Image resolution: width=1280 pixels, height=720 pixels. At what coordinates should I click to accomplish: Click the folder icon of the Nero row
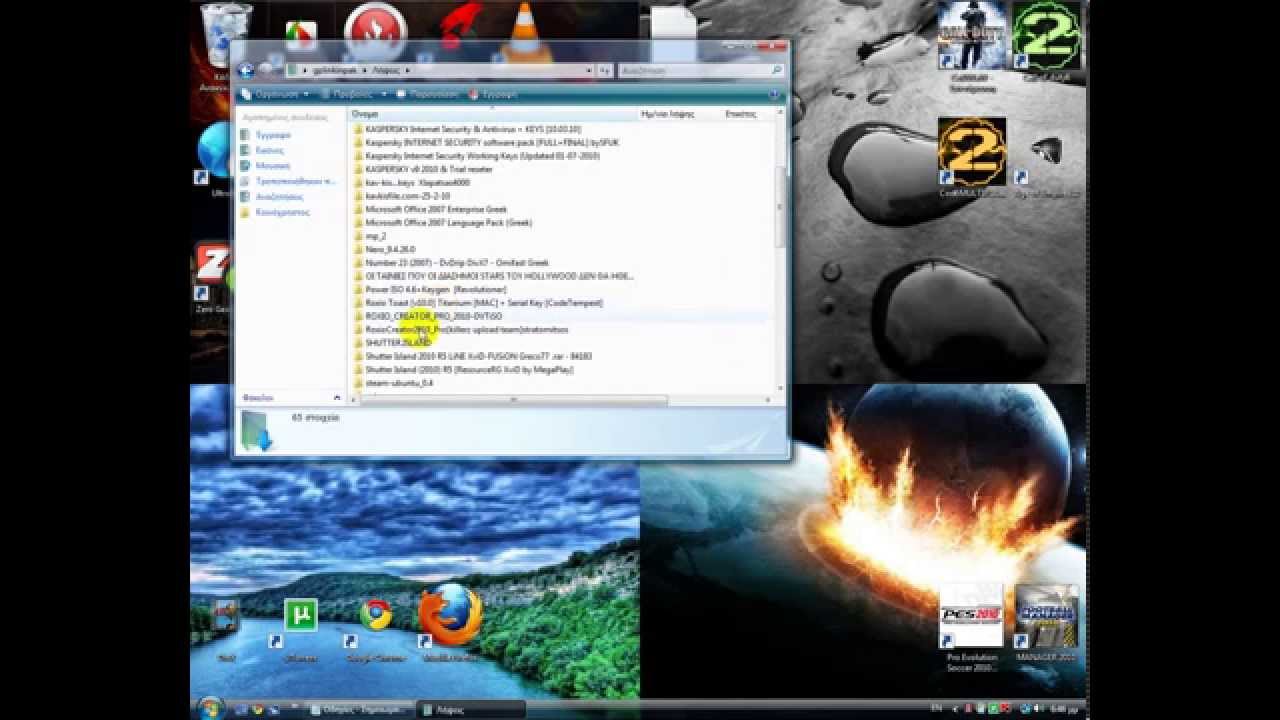358,249
